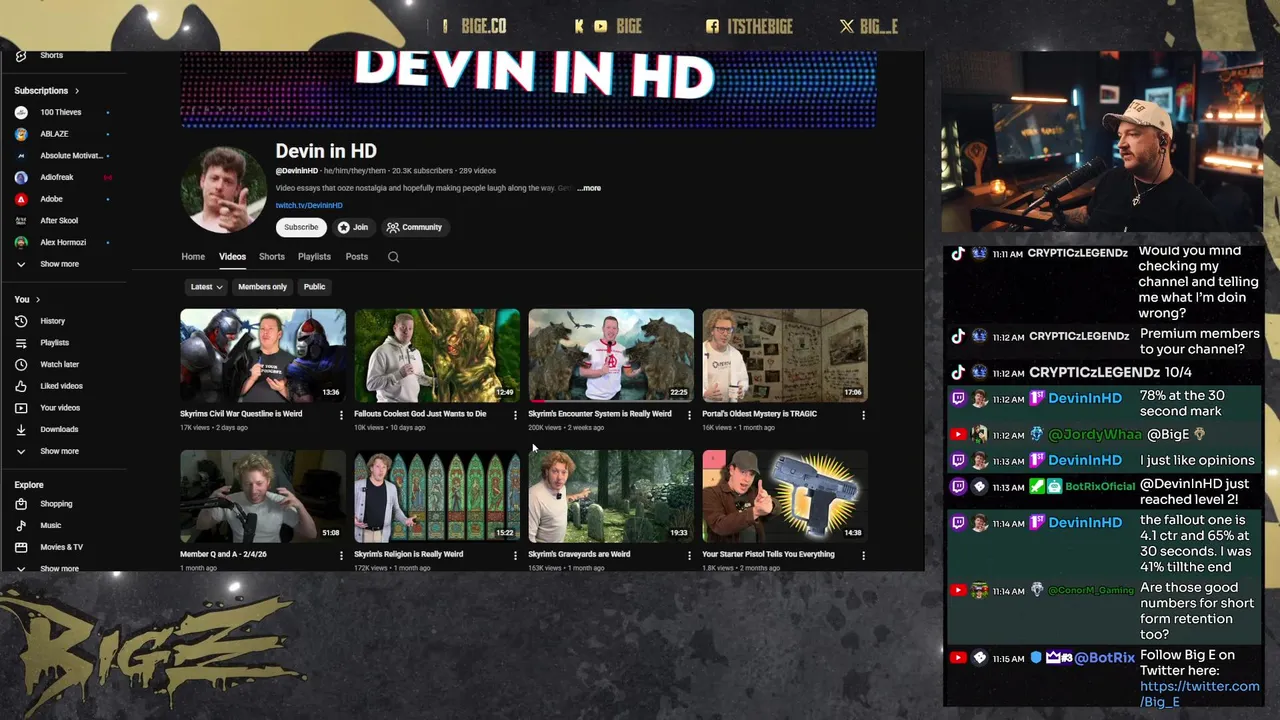Search within the Devin in HD channel
1280x720 pixels.
click(393, 257)
